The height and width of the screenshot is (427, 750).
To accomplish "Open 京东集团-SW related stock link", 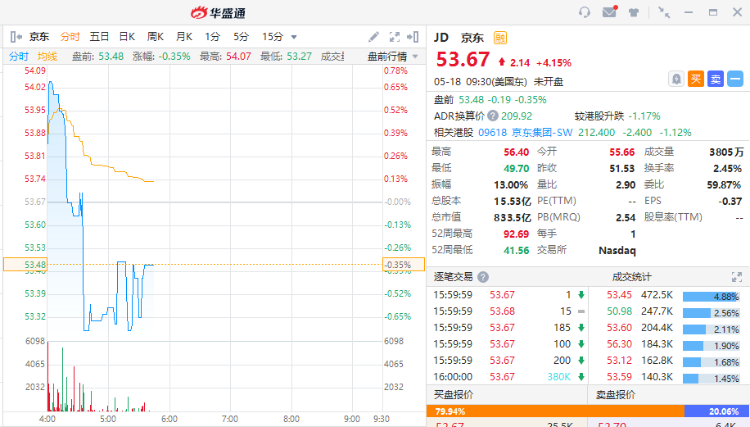I will (542, 132).
